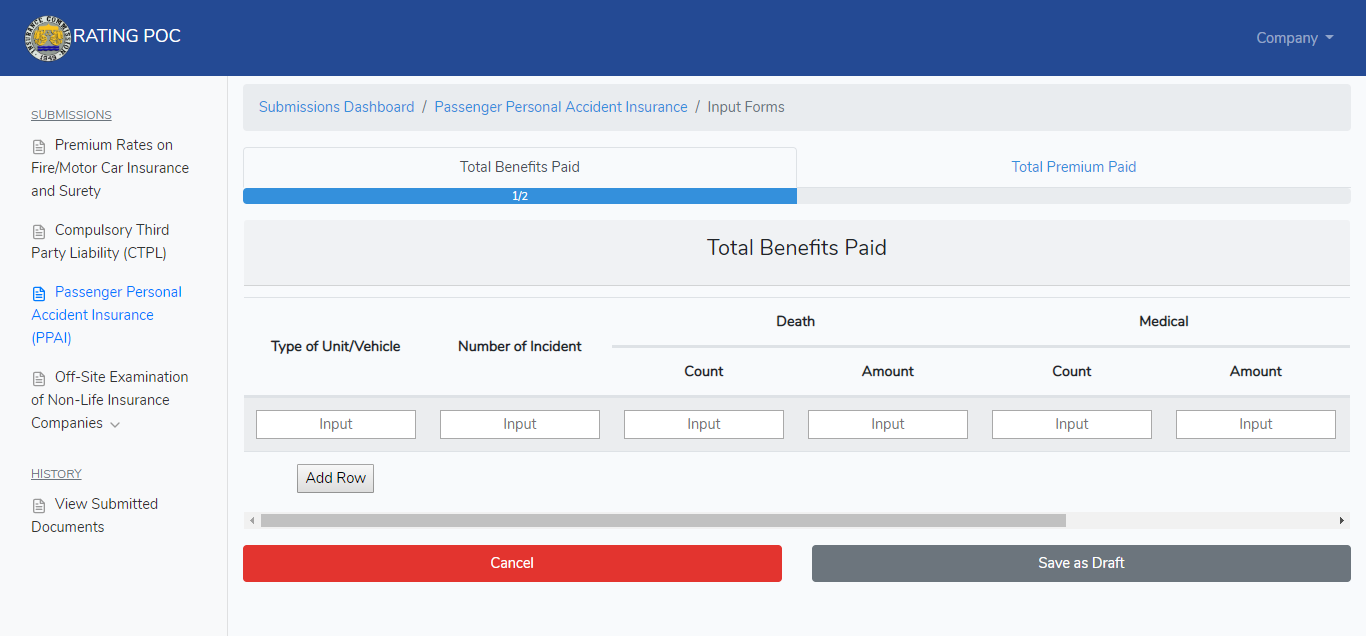The width and height of the screenshot is (1366, 636).
Task: Click the Insurance Commission logo icon
Action: (48, 38)
